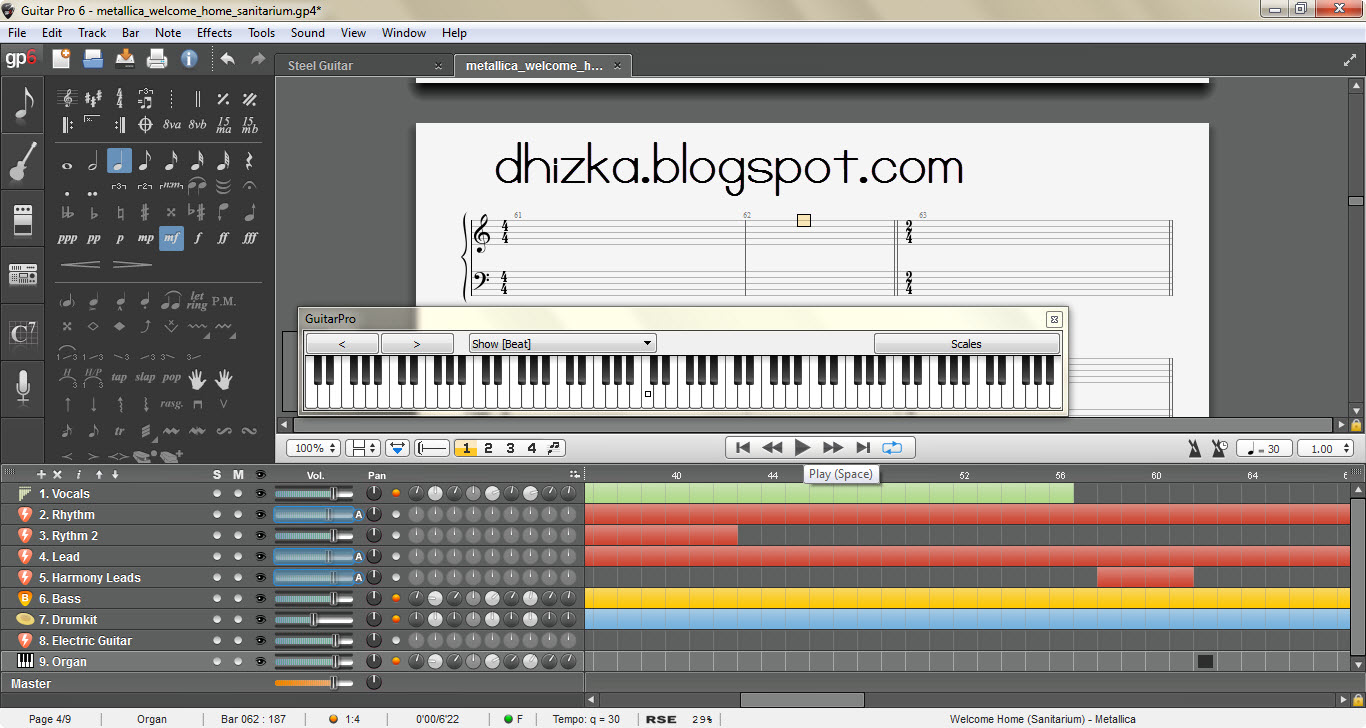Open the page layout view selector
This screenshot has width=1366, height=728.
pos(362,448)
